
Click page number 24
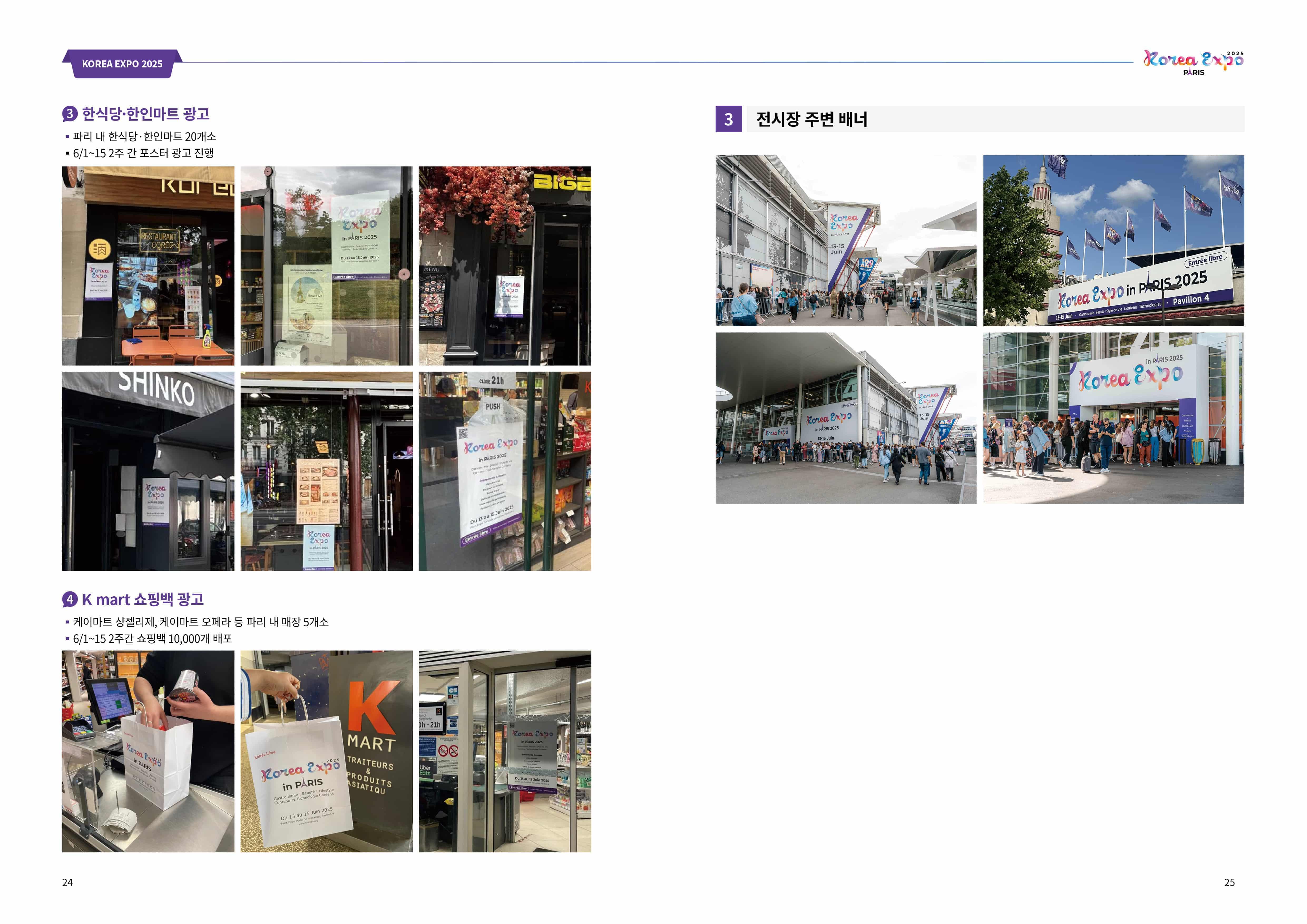click(x=67, y=882)
